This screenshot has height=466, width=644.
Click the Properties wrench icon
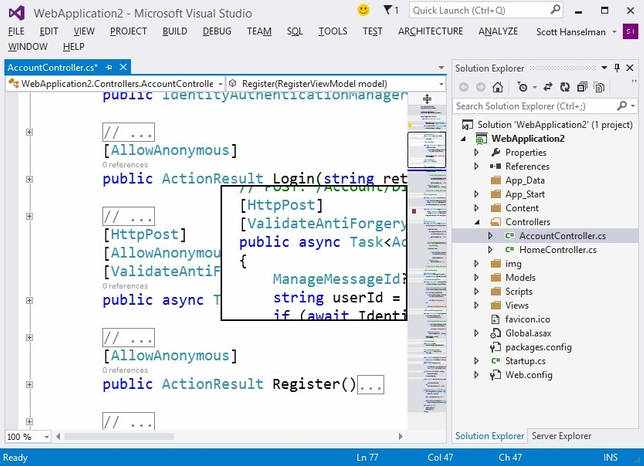(x=496, y=152)
